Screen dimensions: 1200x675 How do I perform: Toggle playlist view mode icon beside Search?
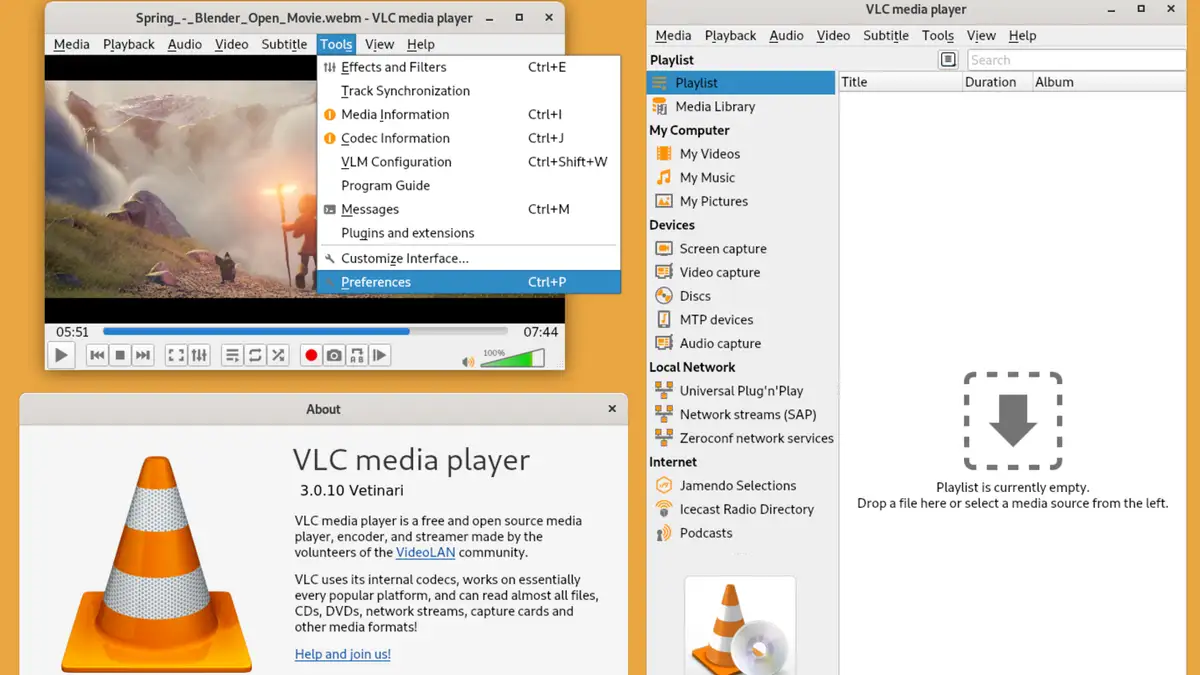948,60
